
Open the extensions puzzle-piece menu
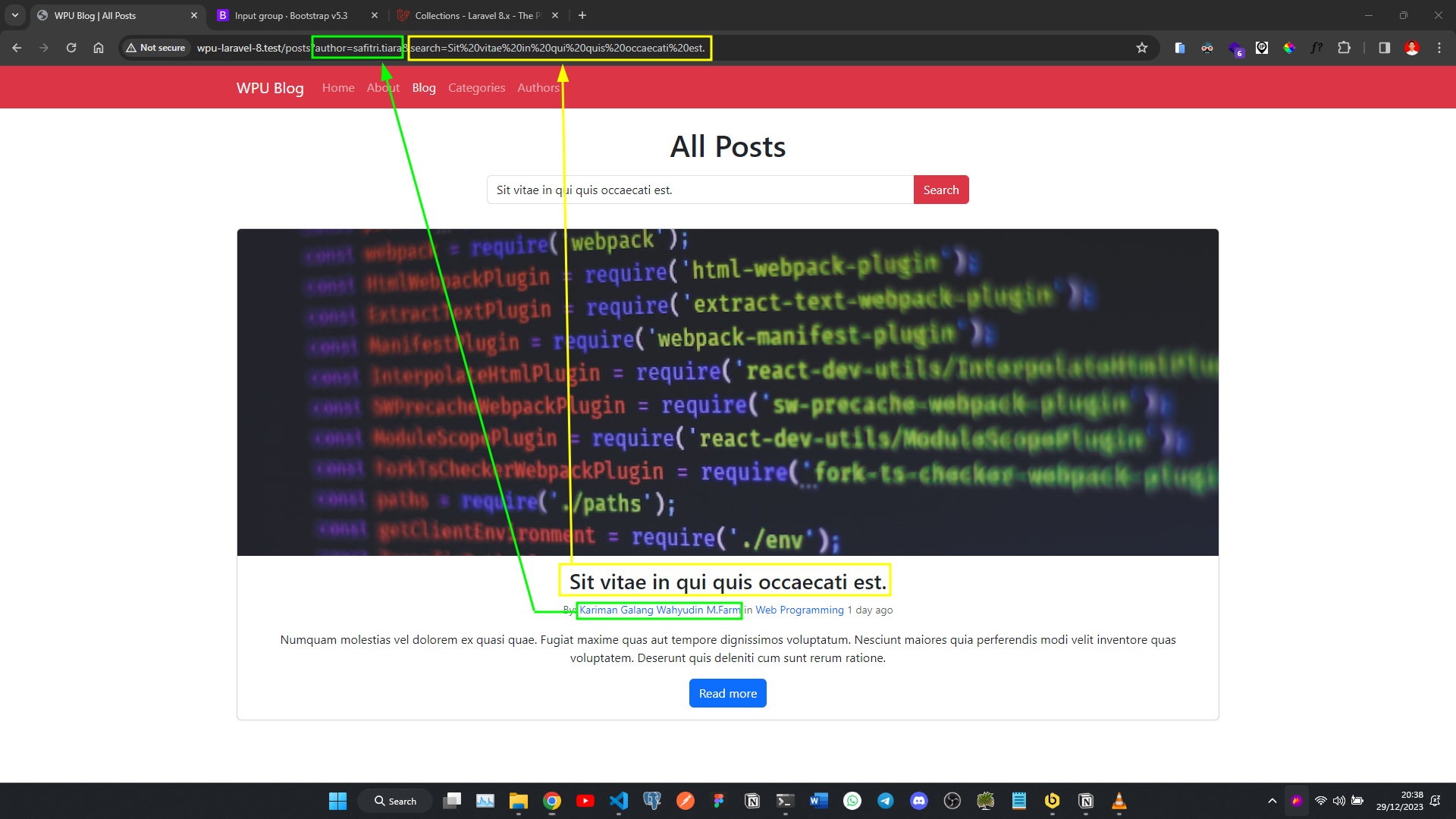(1345, 48)
